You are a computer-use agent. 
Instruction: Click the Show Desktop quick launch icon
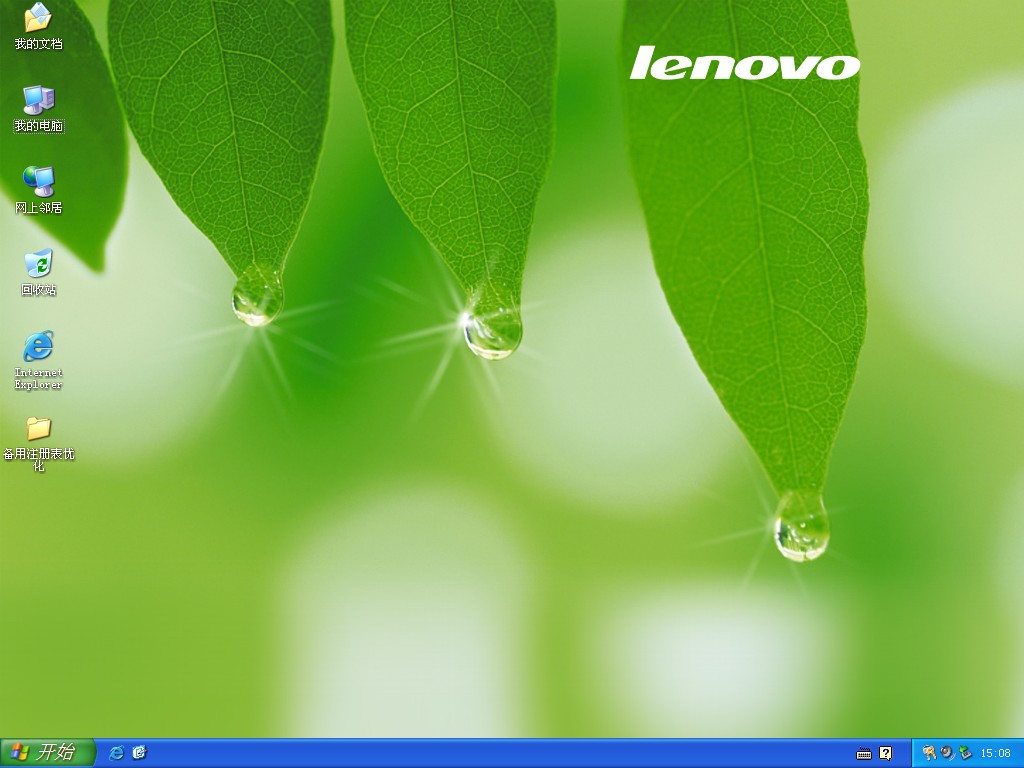[x=139, y=753]
